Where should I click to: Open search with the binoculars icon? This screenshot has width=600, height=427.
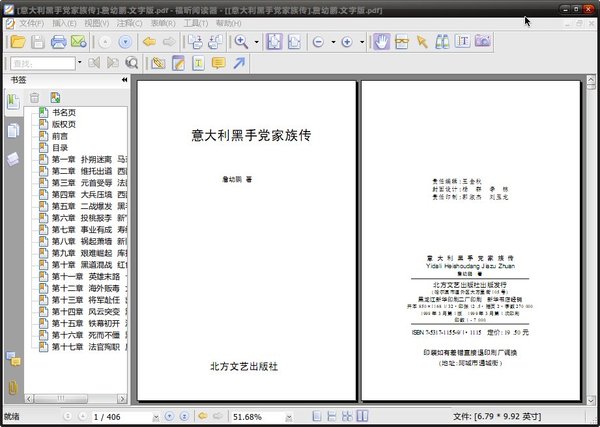click(x=442, y=42)
